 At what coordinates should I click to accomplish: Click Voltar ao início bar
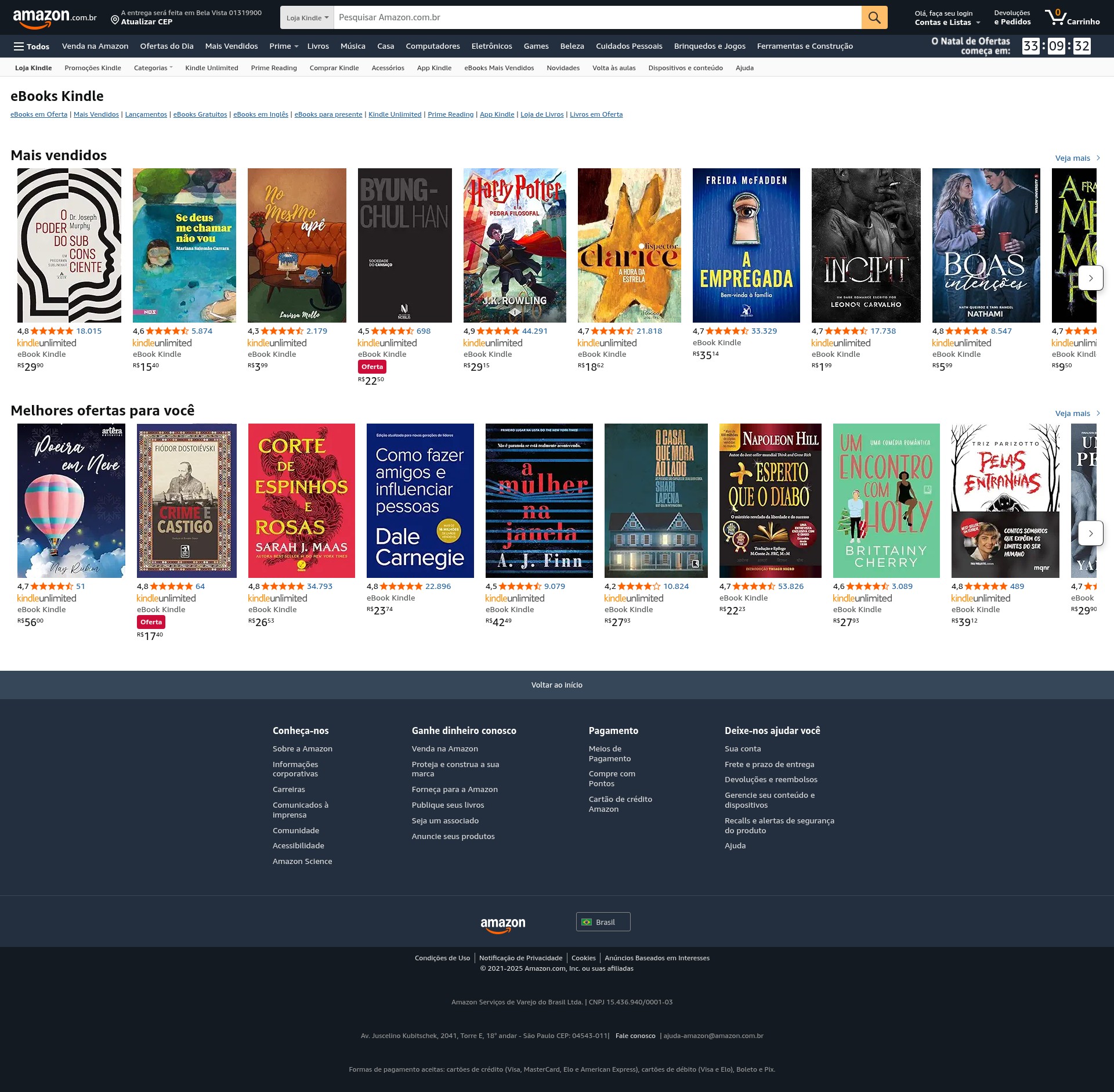[557, 685]
